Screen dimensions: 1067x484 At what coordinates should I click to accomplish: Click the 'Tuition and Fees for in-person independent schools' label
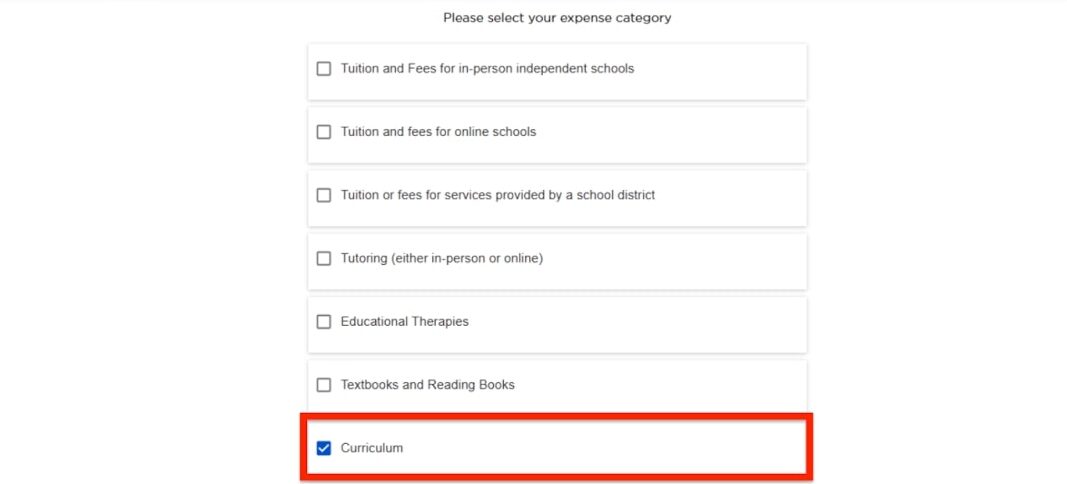coord(487,69)
